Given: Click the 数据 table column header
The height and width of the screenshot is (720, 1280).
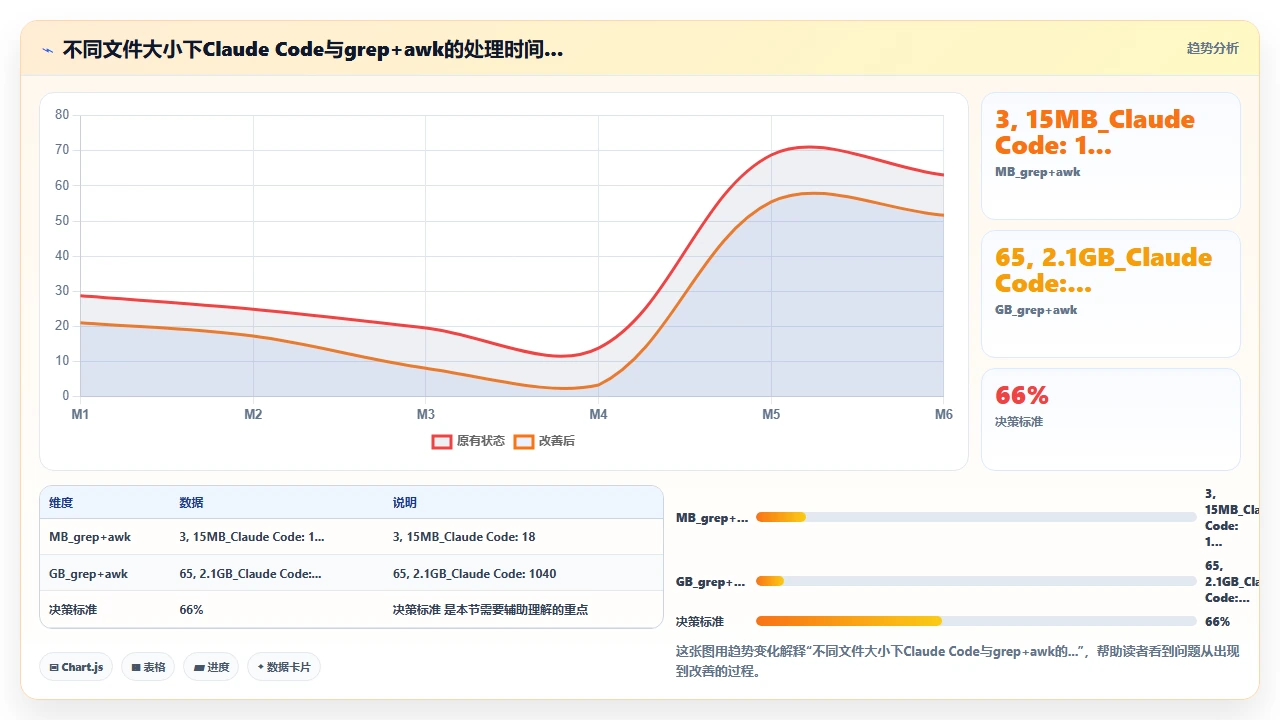Looking at the screenshot, I should click(x=191, y=503).
